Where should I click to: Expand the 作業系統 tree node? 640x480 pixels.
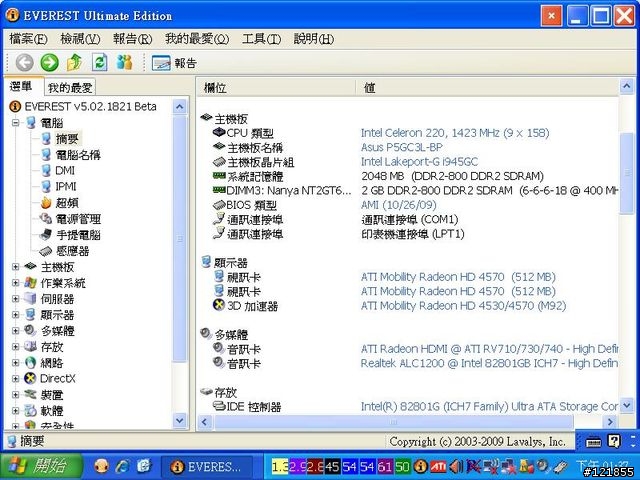(16, 283)
